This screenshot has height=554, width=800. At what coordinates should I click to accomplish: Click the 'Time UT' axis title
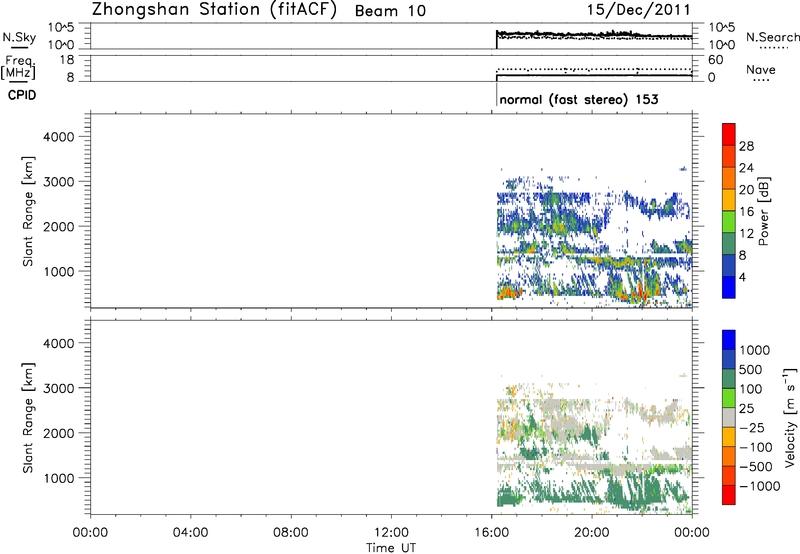(x=391, y=548)
